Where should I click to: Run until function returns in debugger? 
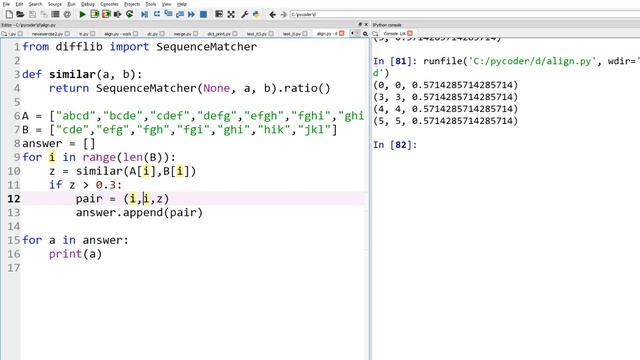click(x=180, y=14)
